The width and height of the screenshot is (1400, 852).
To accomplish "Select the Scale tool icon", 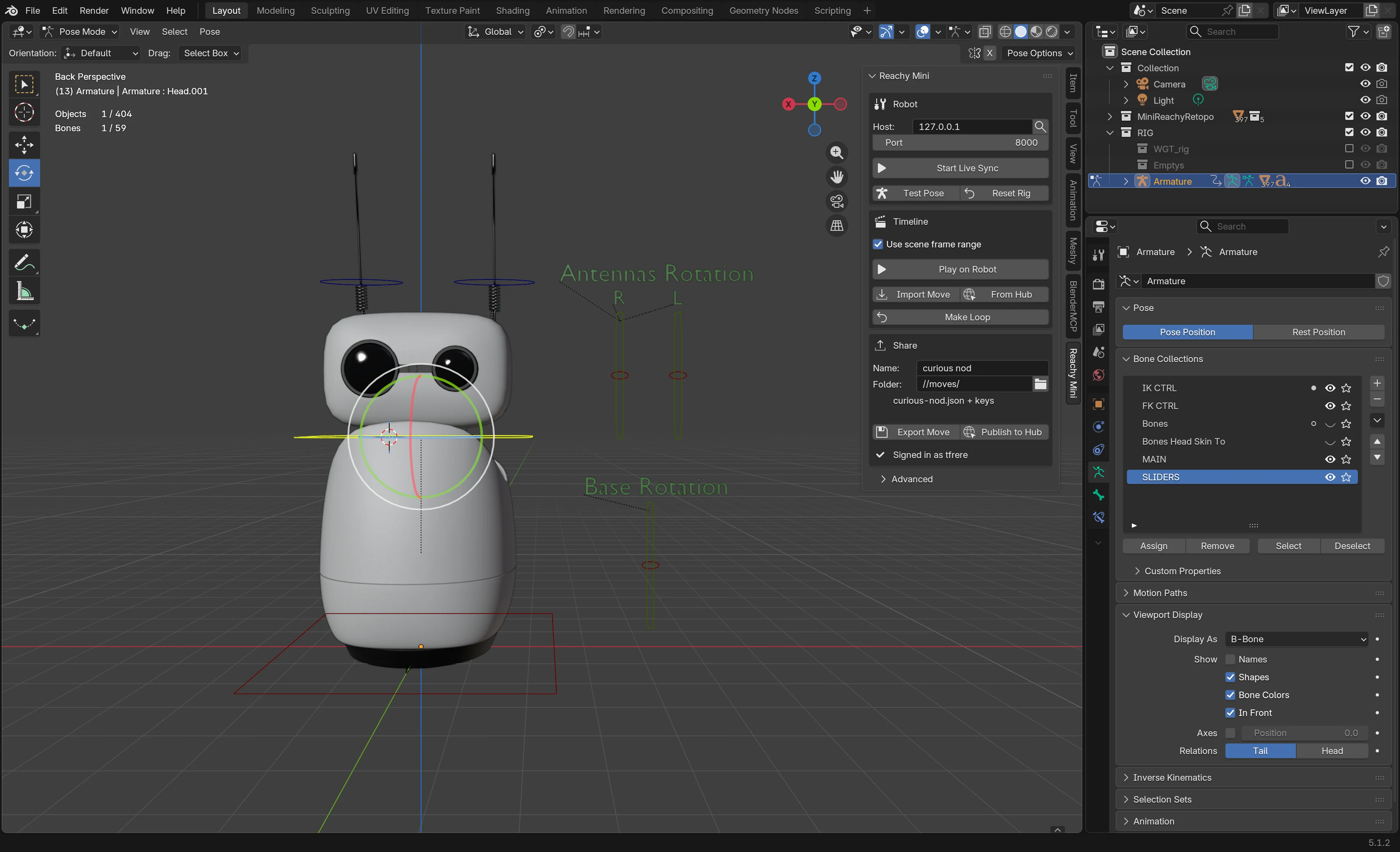I will [24, 202].
